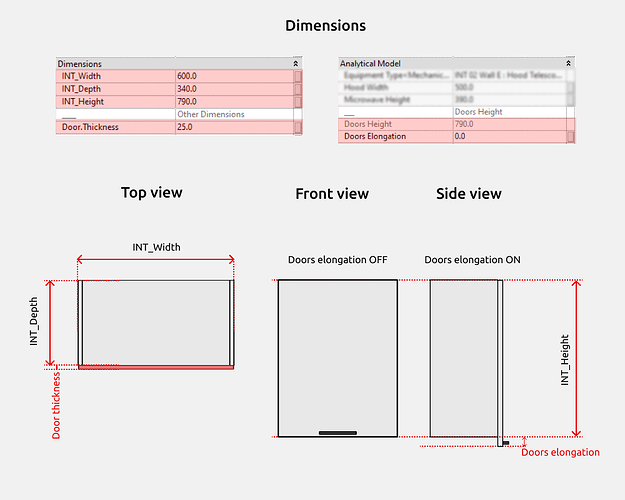Screen dimensions: 625x500
Task: Click the front view cabinet door handle
Action: (337, 433)
